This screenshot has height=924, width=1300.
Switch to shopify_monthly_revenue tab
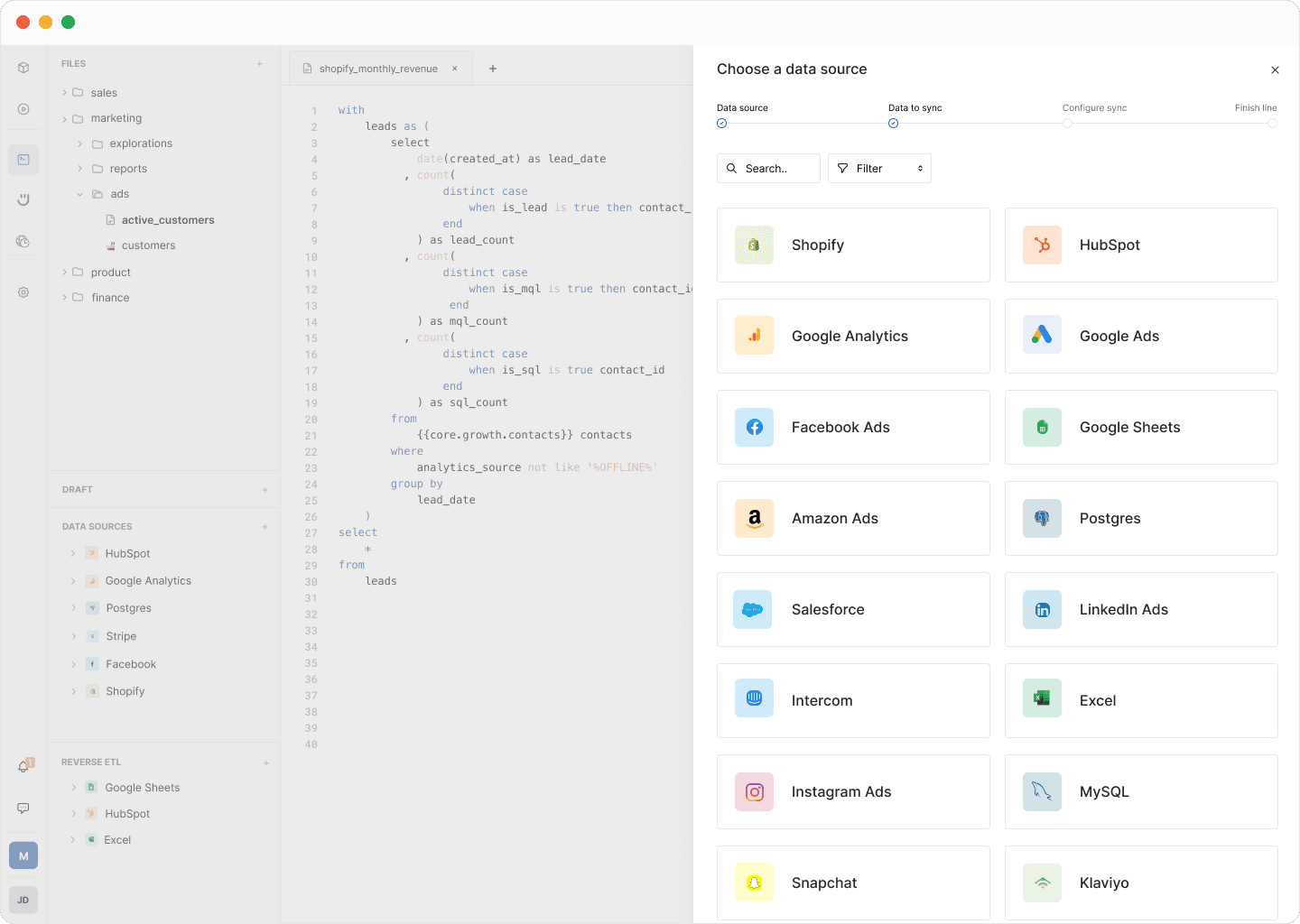[377, 69]
